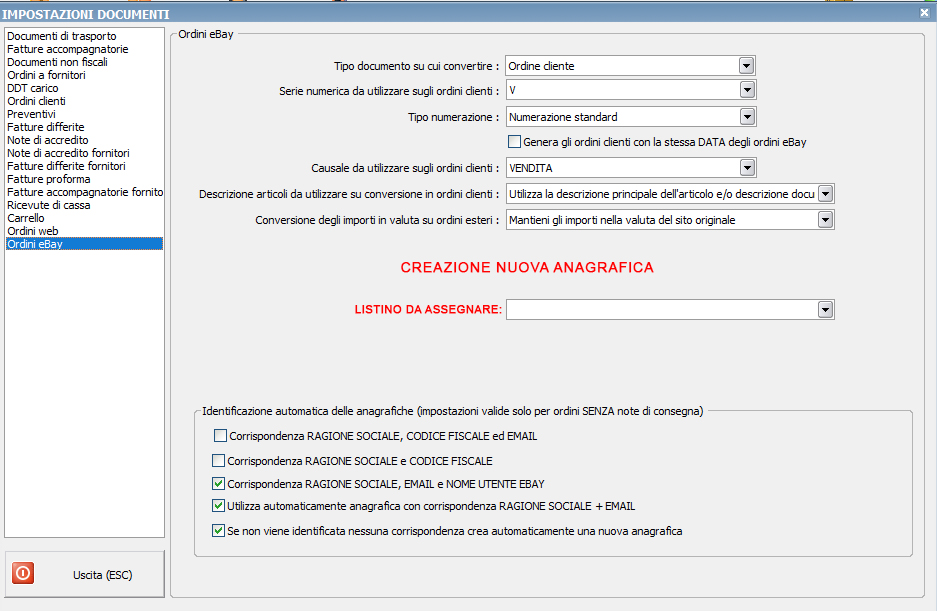Enable 'Genera gli ordini clienti con la stessa DATA'
Image resolution: width=937 pixels, height=611 pixels.
tap(514, 142)
